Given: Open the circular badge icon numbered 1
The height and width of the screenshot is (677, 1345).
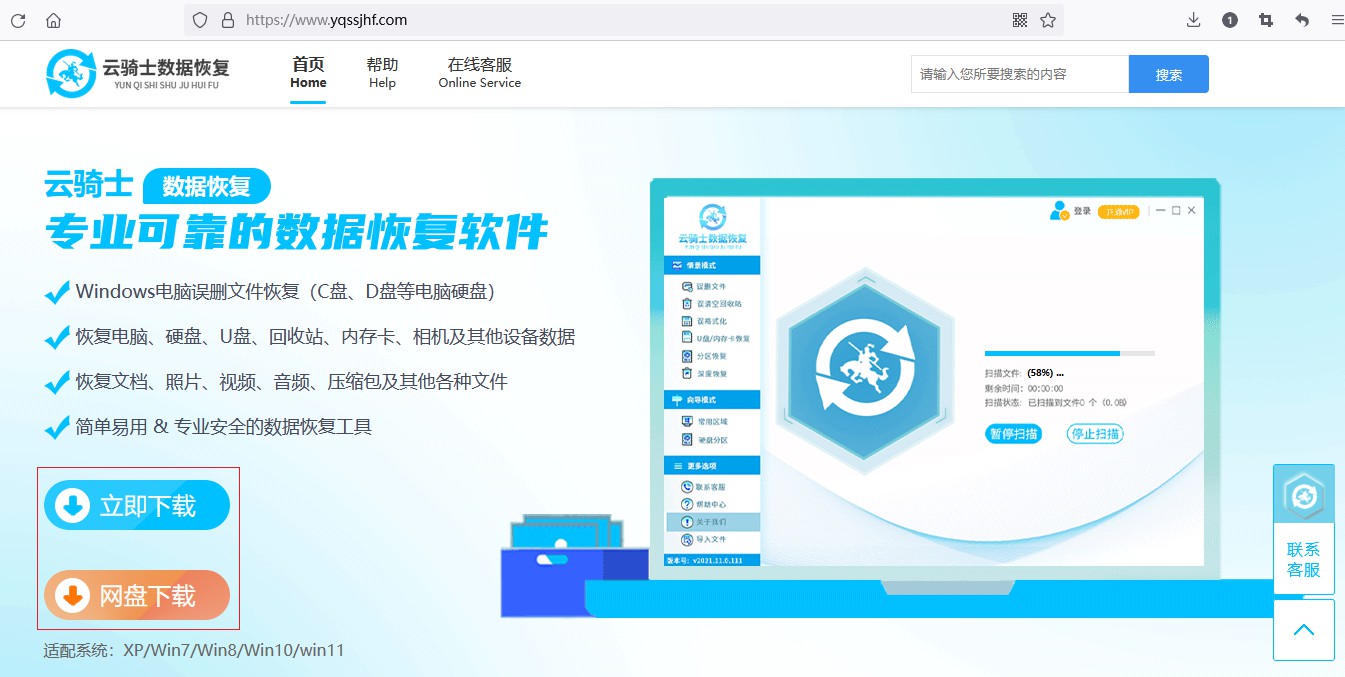Looking at the screenshot, I should pyautogui.click(x=1230, y=20).
